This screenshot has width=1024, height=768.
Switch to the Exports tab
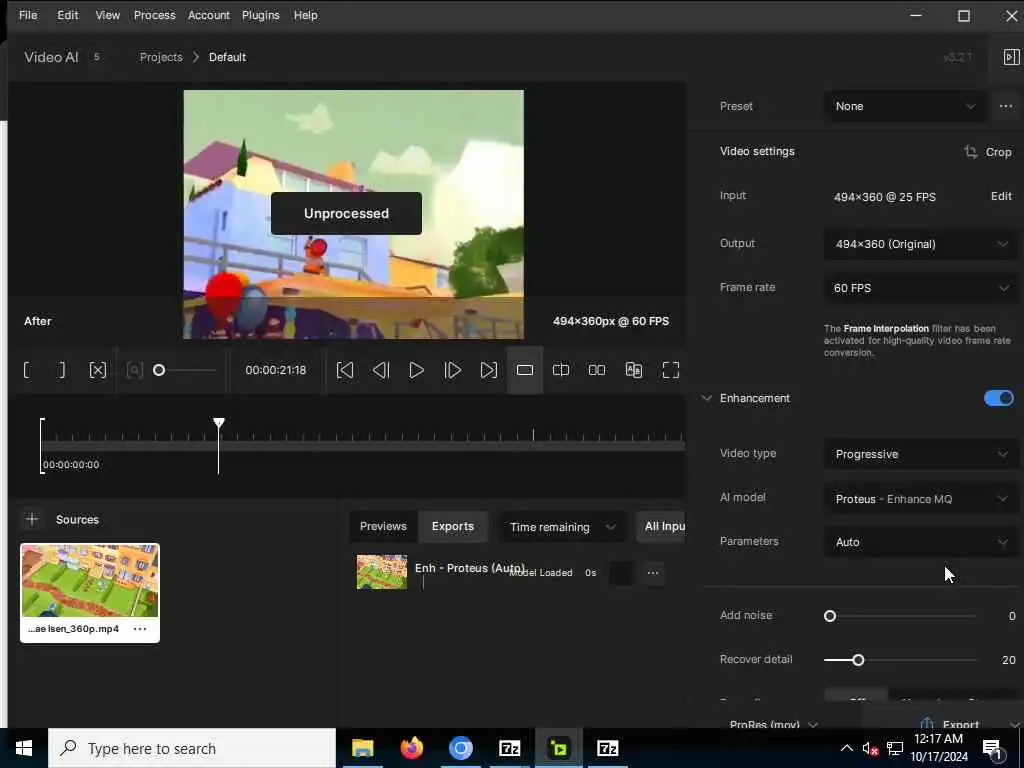point(453,526)
